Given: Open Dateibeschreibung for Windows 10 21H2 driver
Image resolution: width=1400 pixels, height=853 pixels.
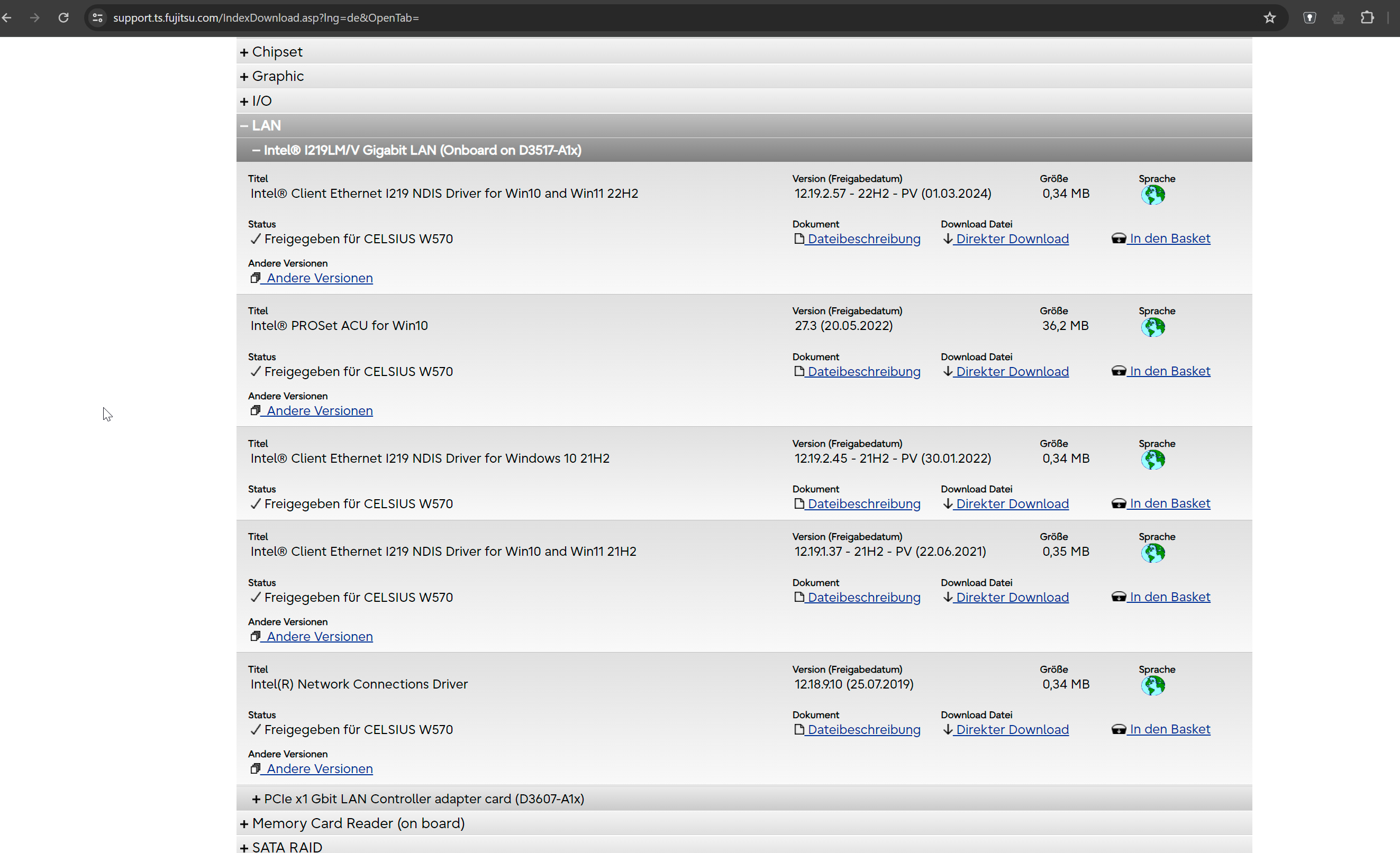Looking at the screenshot, I should tap(863, 504).
